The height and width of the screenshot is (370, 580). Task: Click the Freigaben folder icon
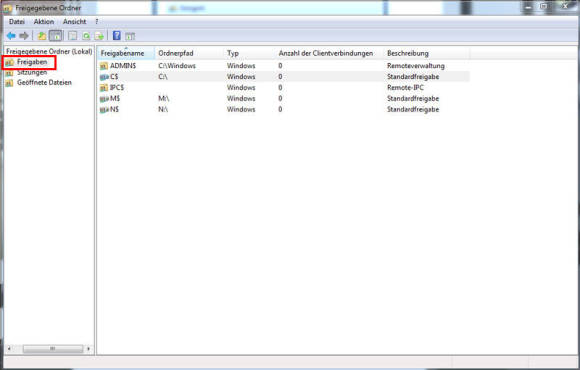10,63
